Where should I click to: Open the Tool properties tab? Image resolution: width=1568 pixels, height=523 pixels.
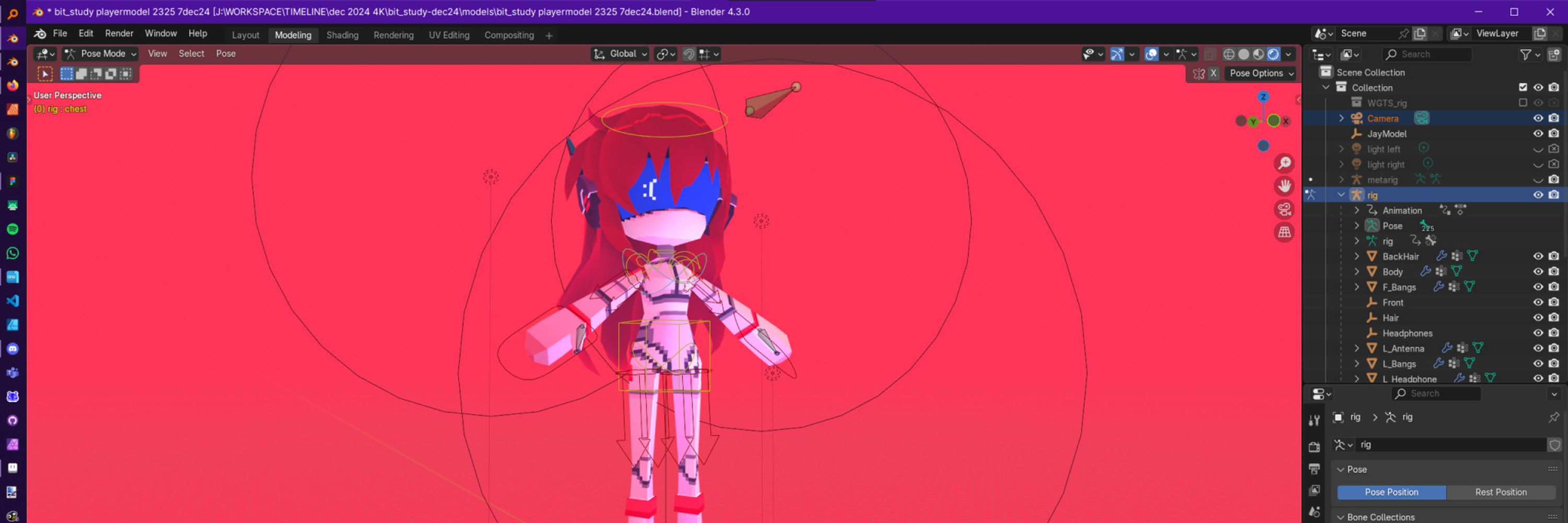click(x=1314, y=420)
